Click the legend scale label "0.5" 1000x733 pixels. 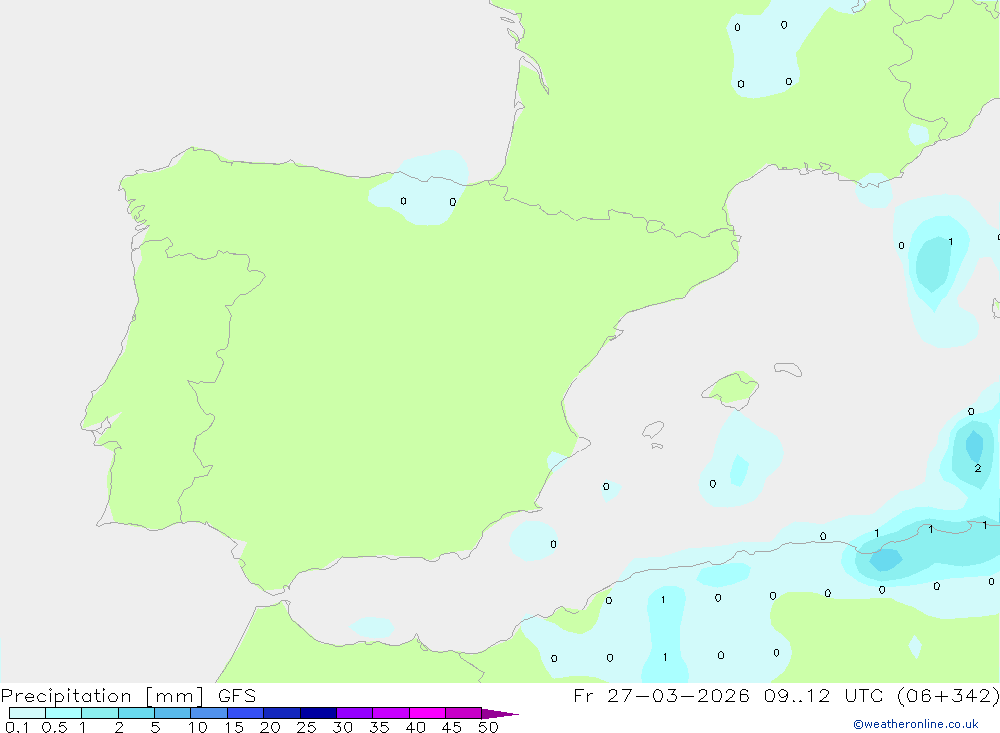[x=54, y=727]
